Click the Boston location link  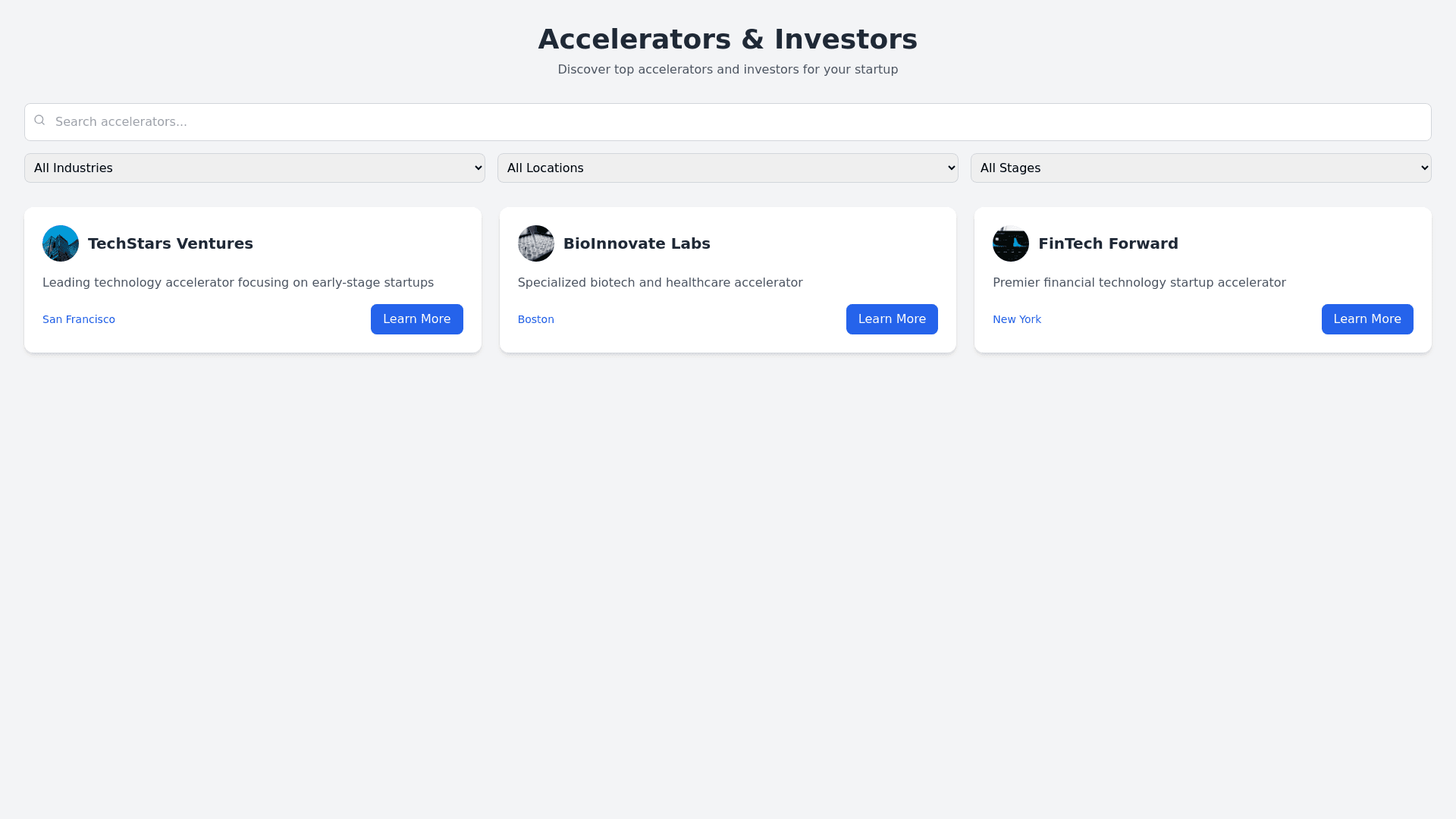tap(536, 319)
